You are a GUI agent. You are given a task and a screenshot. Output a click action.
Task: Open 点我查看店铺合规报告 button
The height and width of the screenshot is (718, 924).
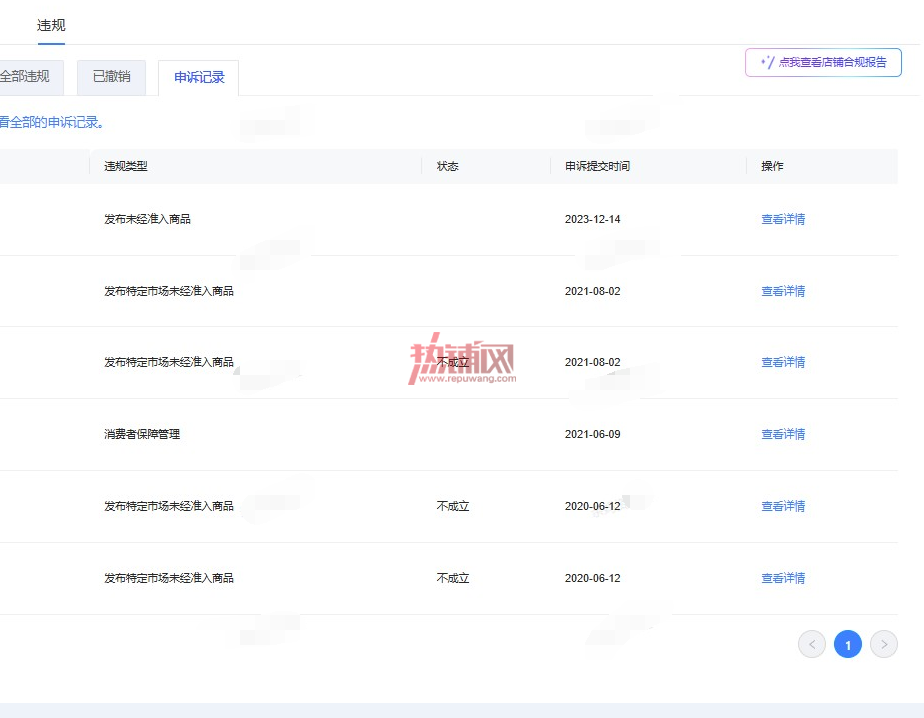[823, 62]
